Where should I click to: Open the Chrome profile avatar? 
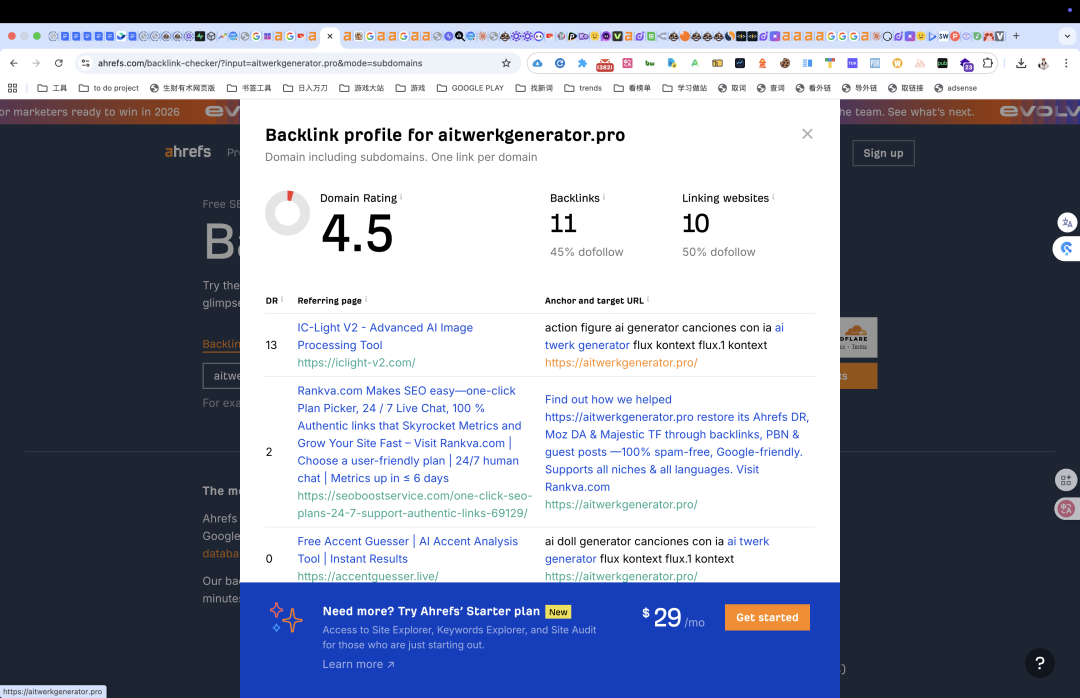click(1043, 63)
